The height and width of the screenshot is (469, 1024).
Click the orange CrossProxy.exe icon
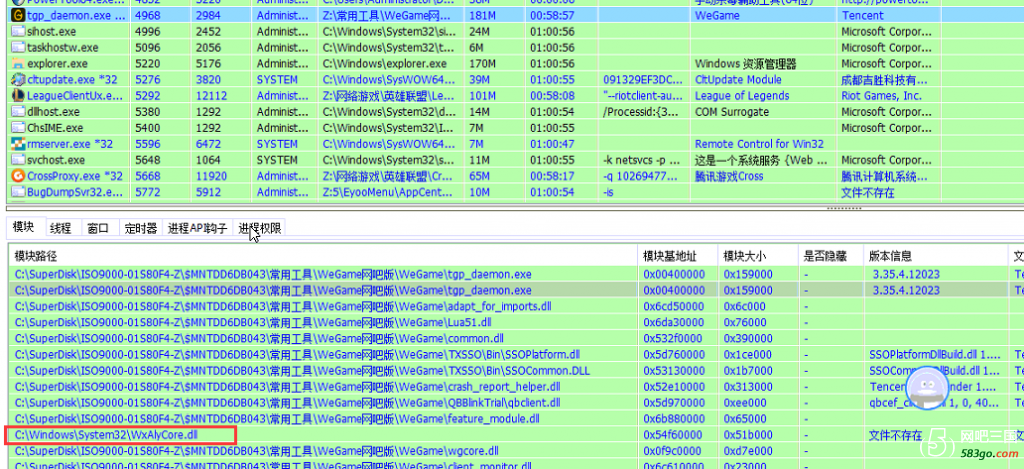point(18,176)
